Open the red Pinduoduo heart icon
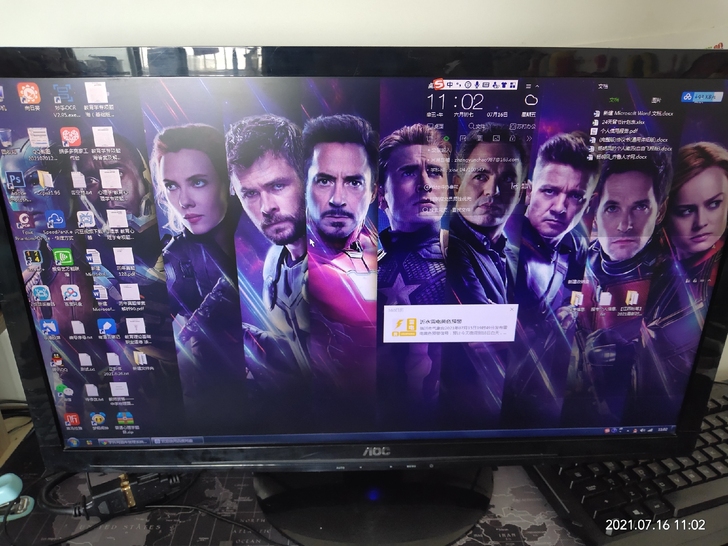 (71, 136)
